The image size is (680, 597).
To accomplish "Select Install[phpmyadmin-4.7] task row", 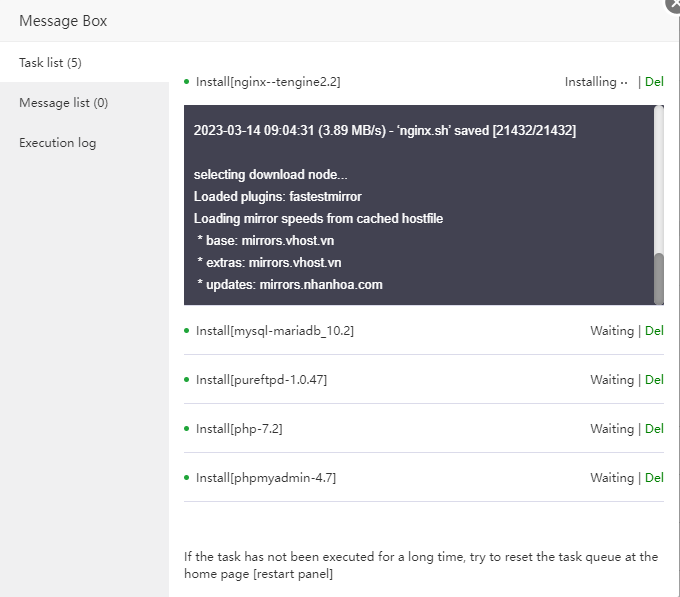I will tap(424, 478).
